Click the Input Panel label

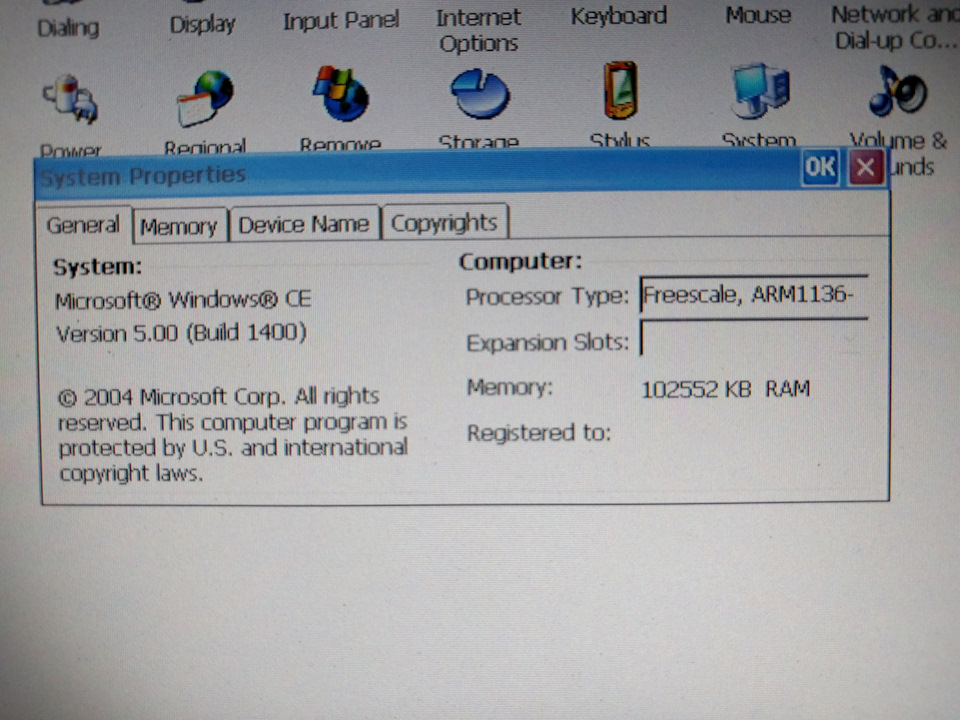click(x=341, y=21)
